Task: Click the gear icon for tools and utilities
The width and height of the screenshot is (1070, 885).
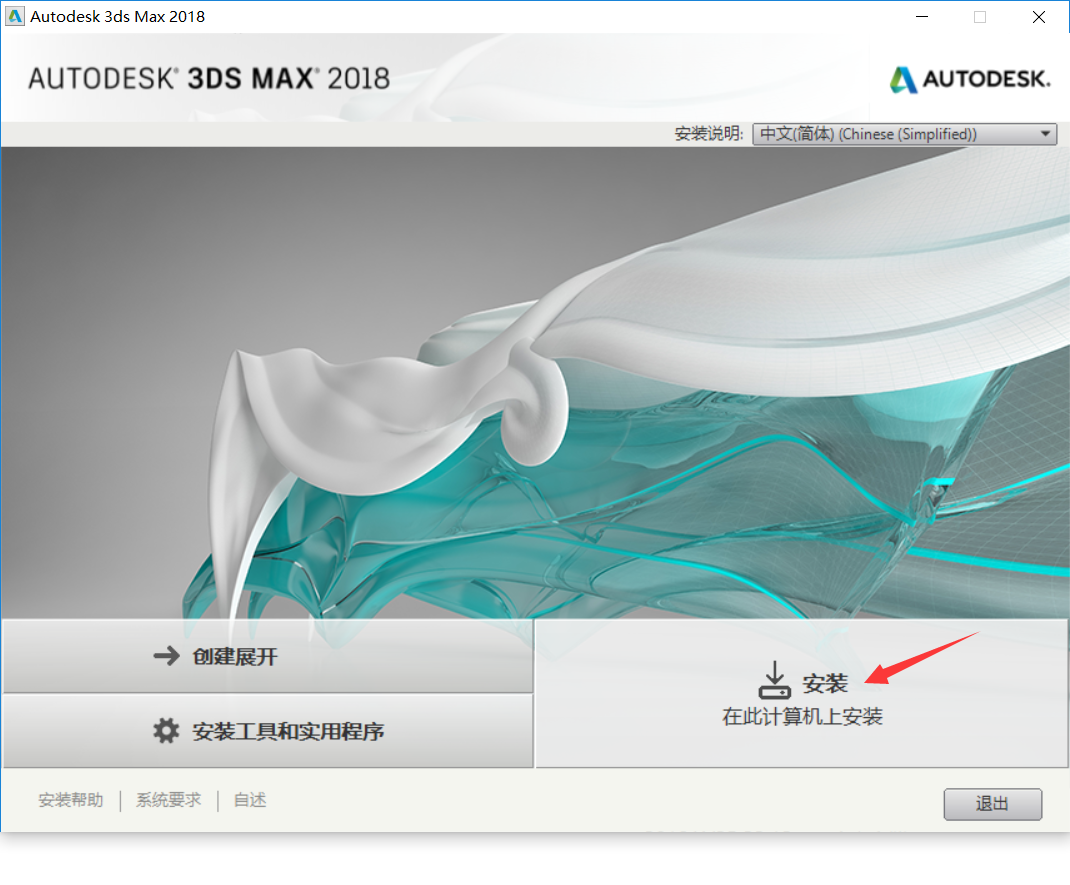Action: (166, 731)
